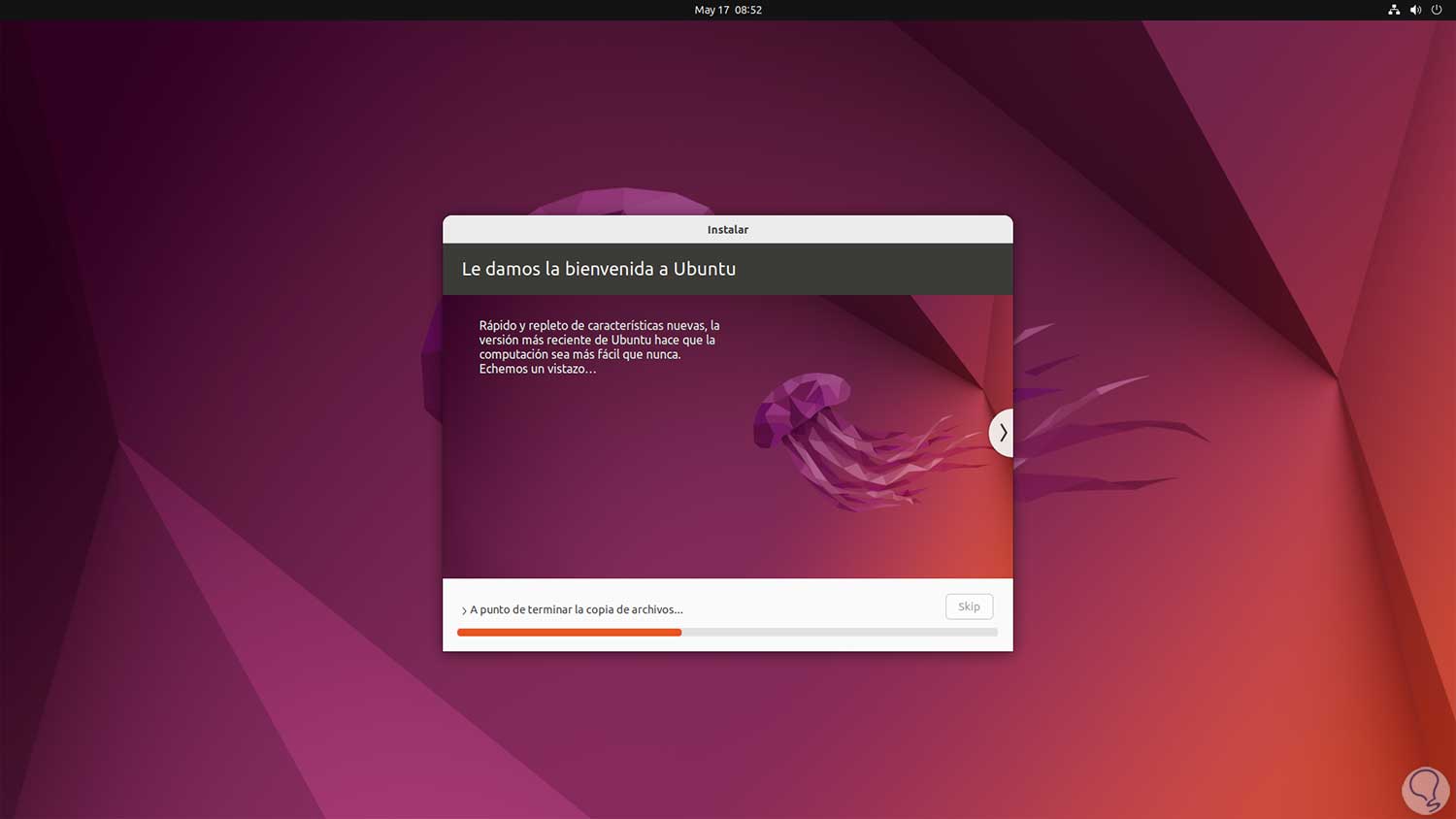Expand installation details arrow beside copy status
Image resolution: width=1456 pixels, height=819 pixels.
click(x=464, y=610)
